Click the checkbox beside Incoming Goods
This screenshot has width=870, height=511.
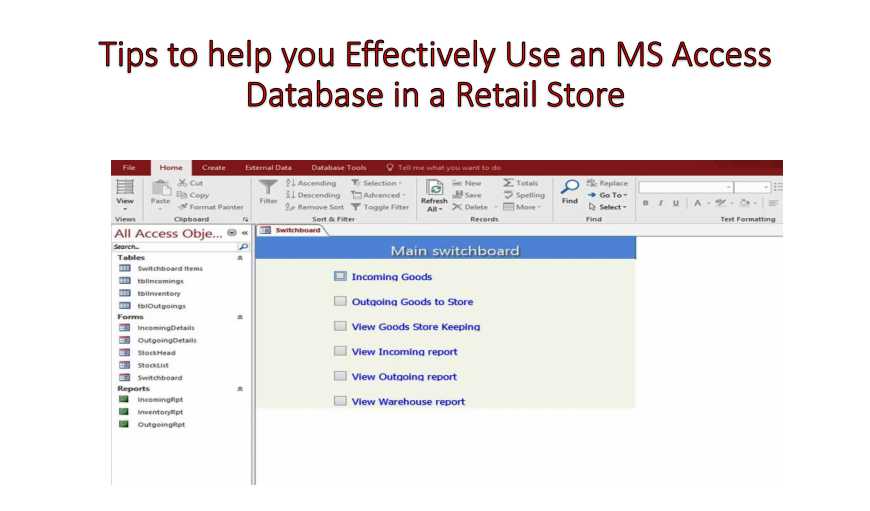(340, 276)
